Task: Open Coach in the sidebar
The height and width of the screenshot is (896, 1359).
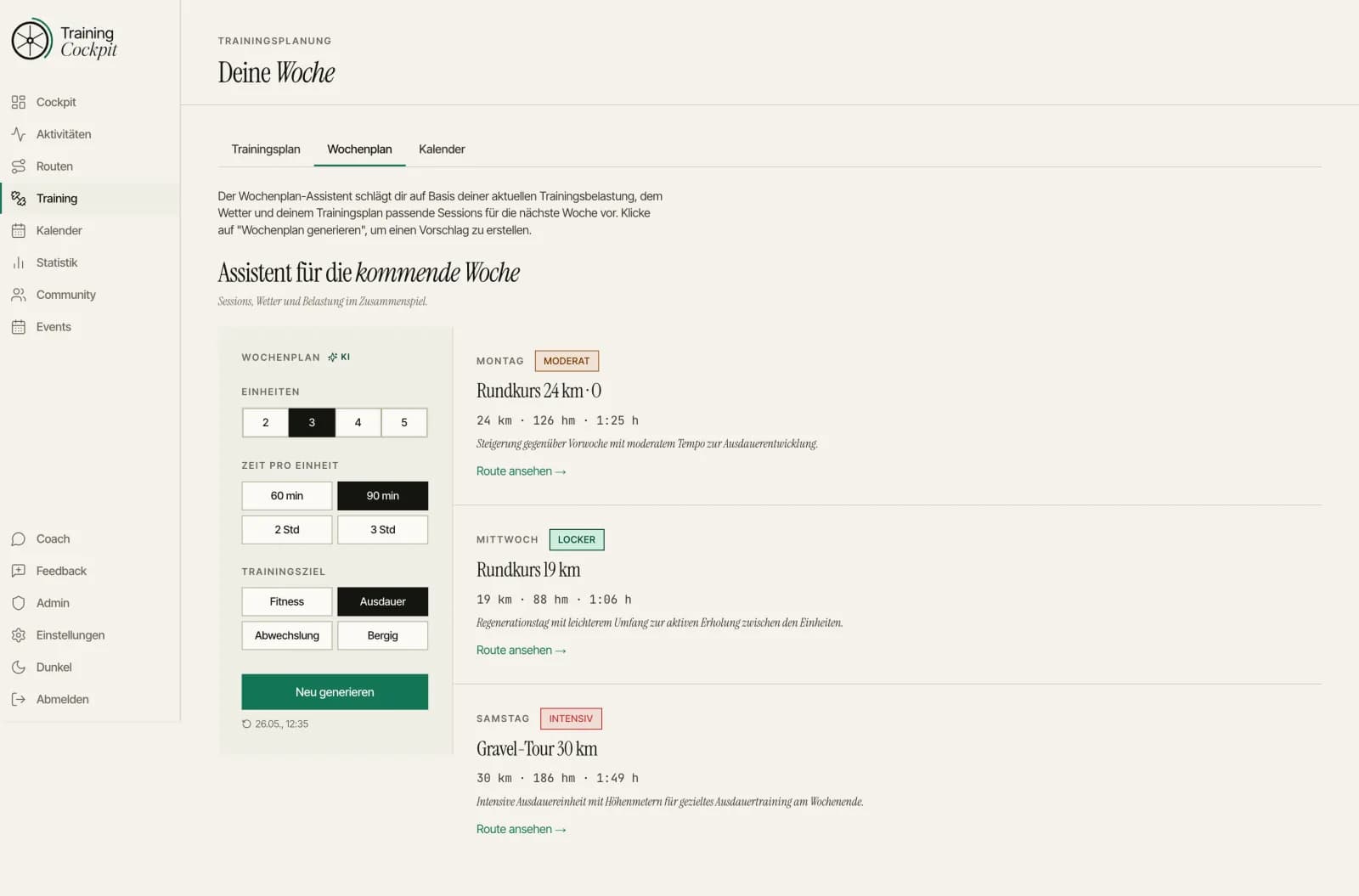Action: point(90,539)
